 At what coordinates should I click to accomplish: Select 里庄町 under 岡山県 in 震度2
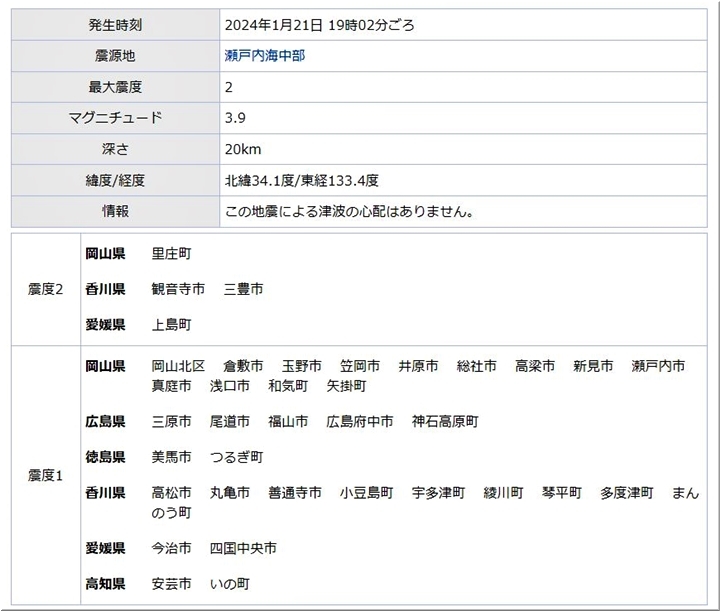[x=171, y=254]
